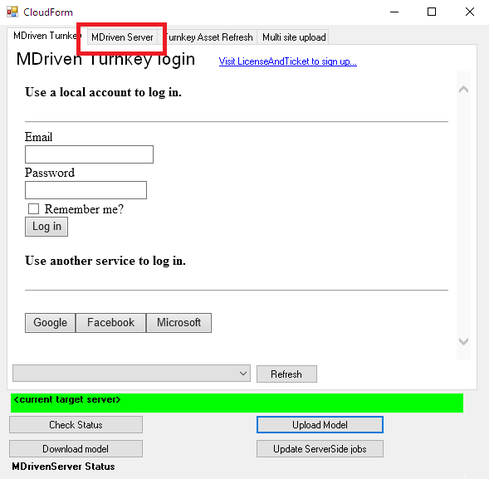Screen dimensions: 489x479
Task: Click Upload Model button
Action: click(x=320, y=425)
